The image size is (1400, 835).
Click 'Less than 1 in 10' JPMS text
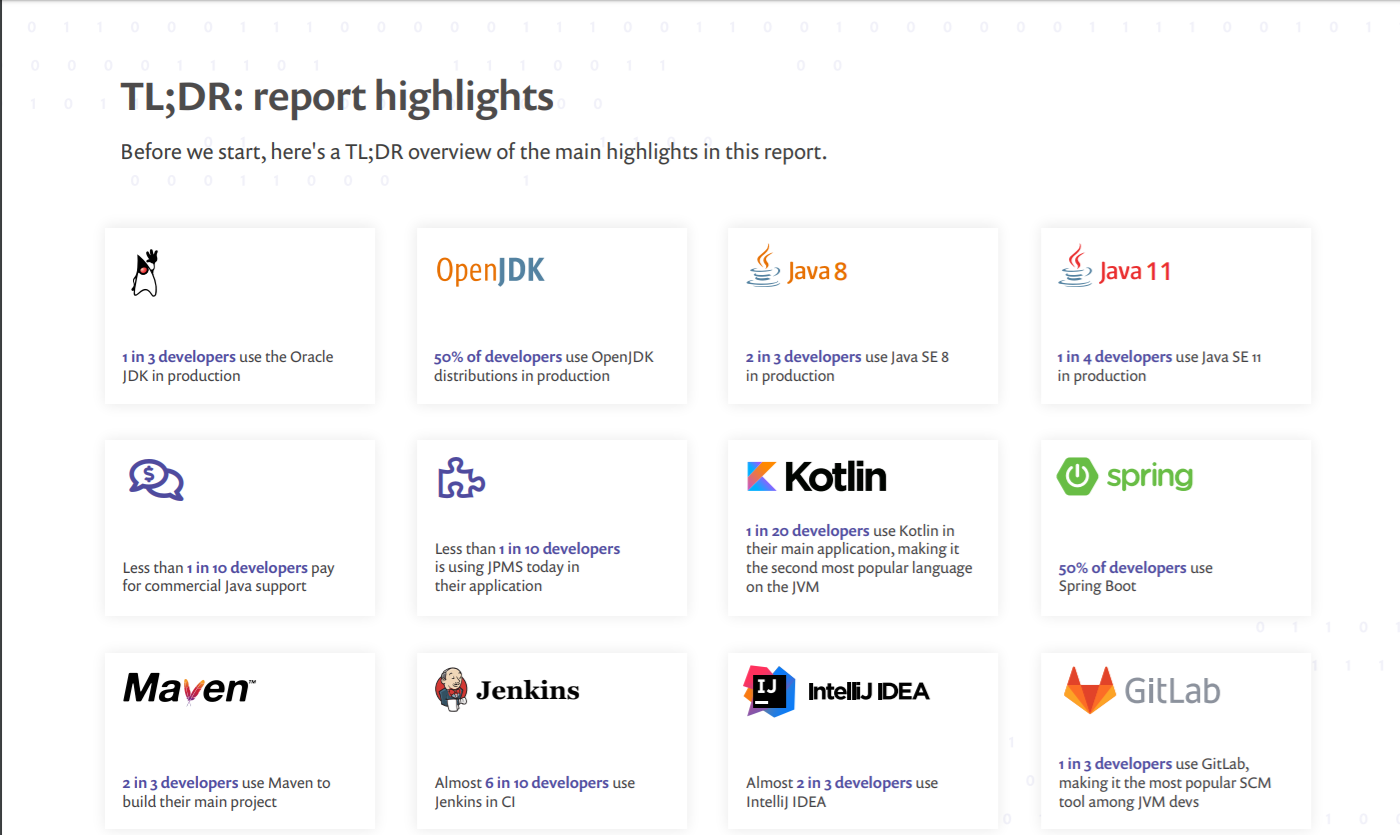[x=527, y=567]
